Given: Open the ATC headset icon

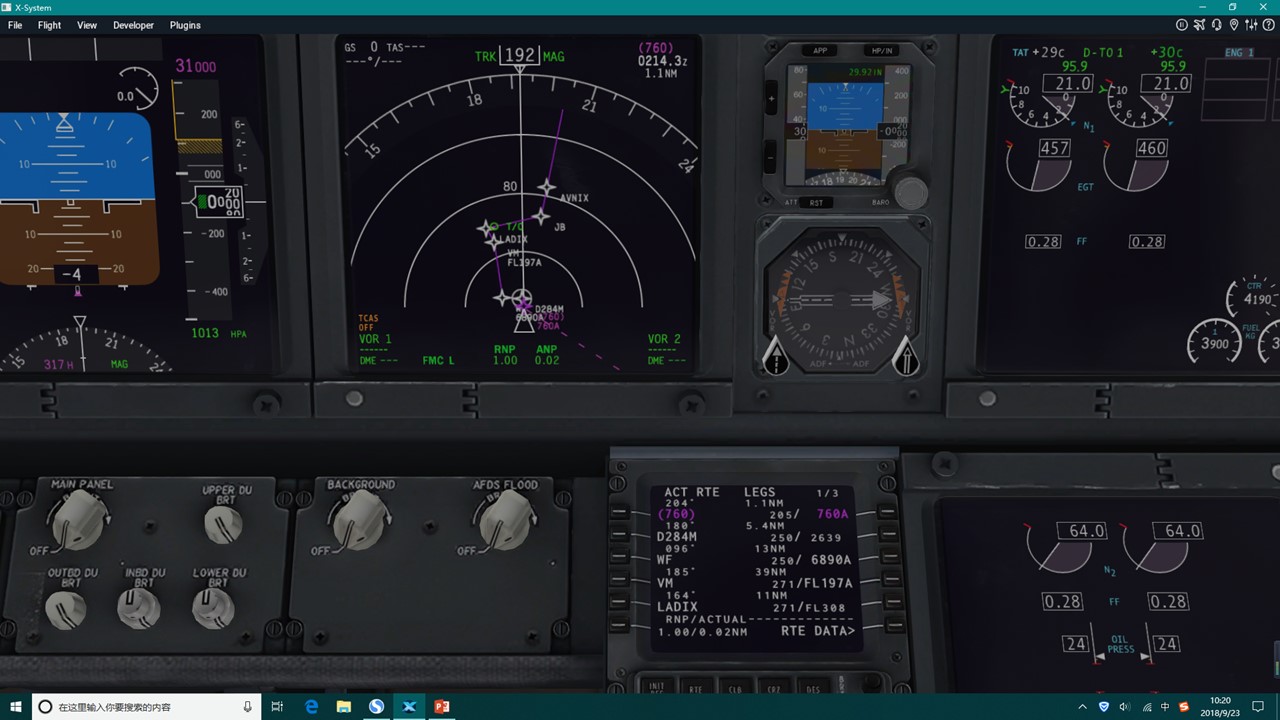Looking at the screenshot, I should (1216, 25).
